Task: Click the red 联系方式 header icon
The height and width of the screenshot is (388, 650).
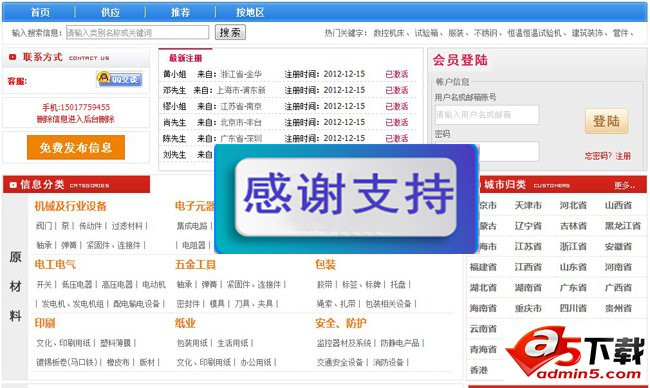Action: 12,57
